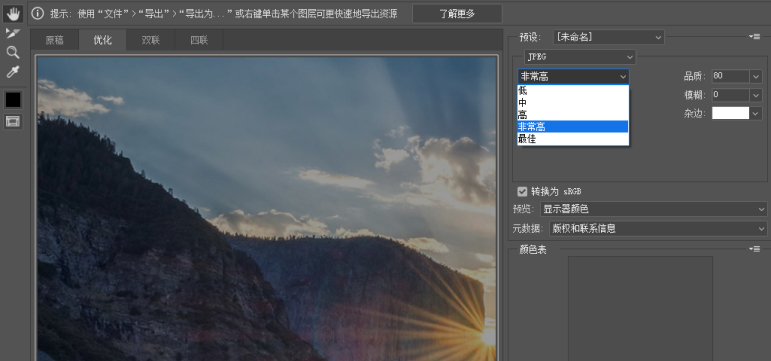Toggle the Convert to sRGB checkbox

522,191
